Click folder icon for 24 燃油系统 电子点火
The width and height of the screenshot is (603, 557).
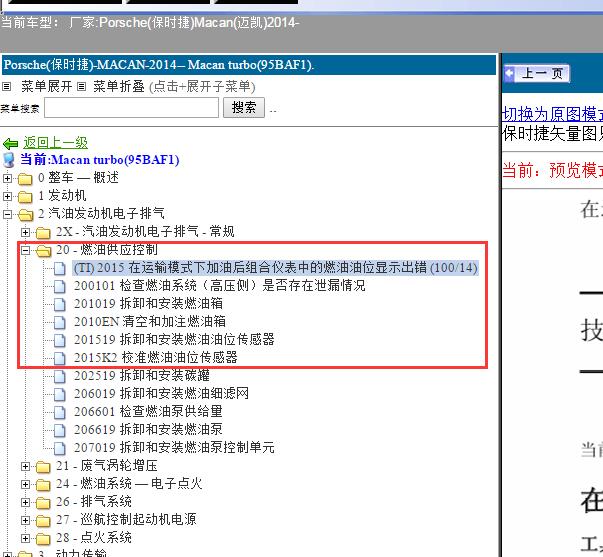[x=43, y=485]
